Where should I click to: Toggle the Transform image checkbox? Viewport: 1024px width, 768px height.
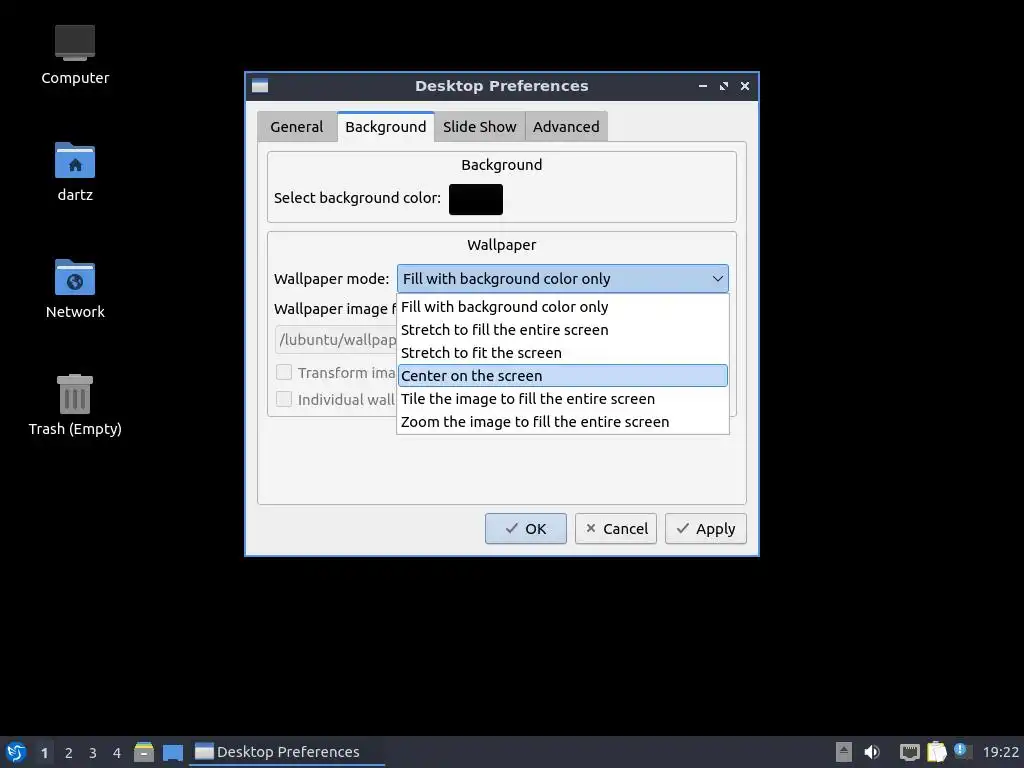point(283,372)
